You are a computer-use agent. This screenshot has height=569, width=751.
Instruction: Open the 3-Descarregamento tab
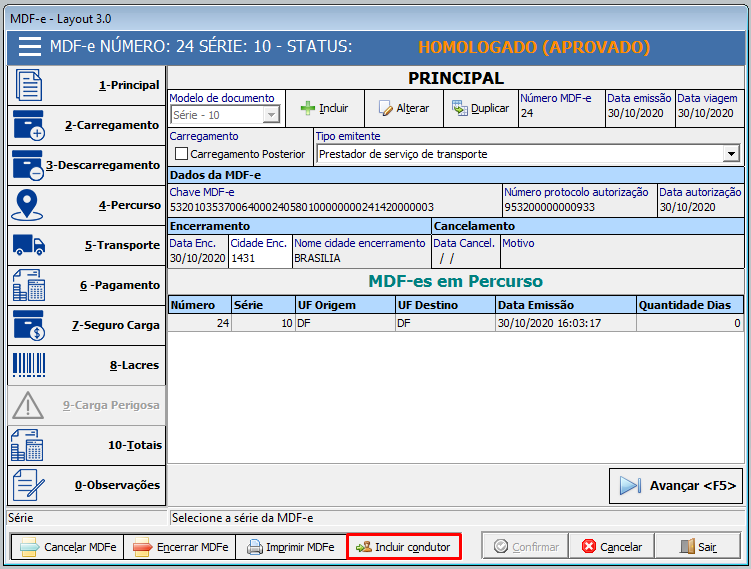85,165
